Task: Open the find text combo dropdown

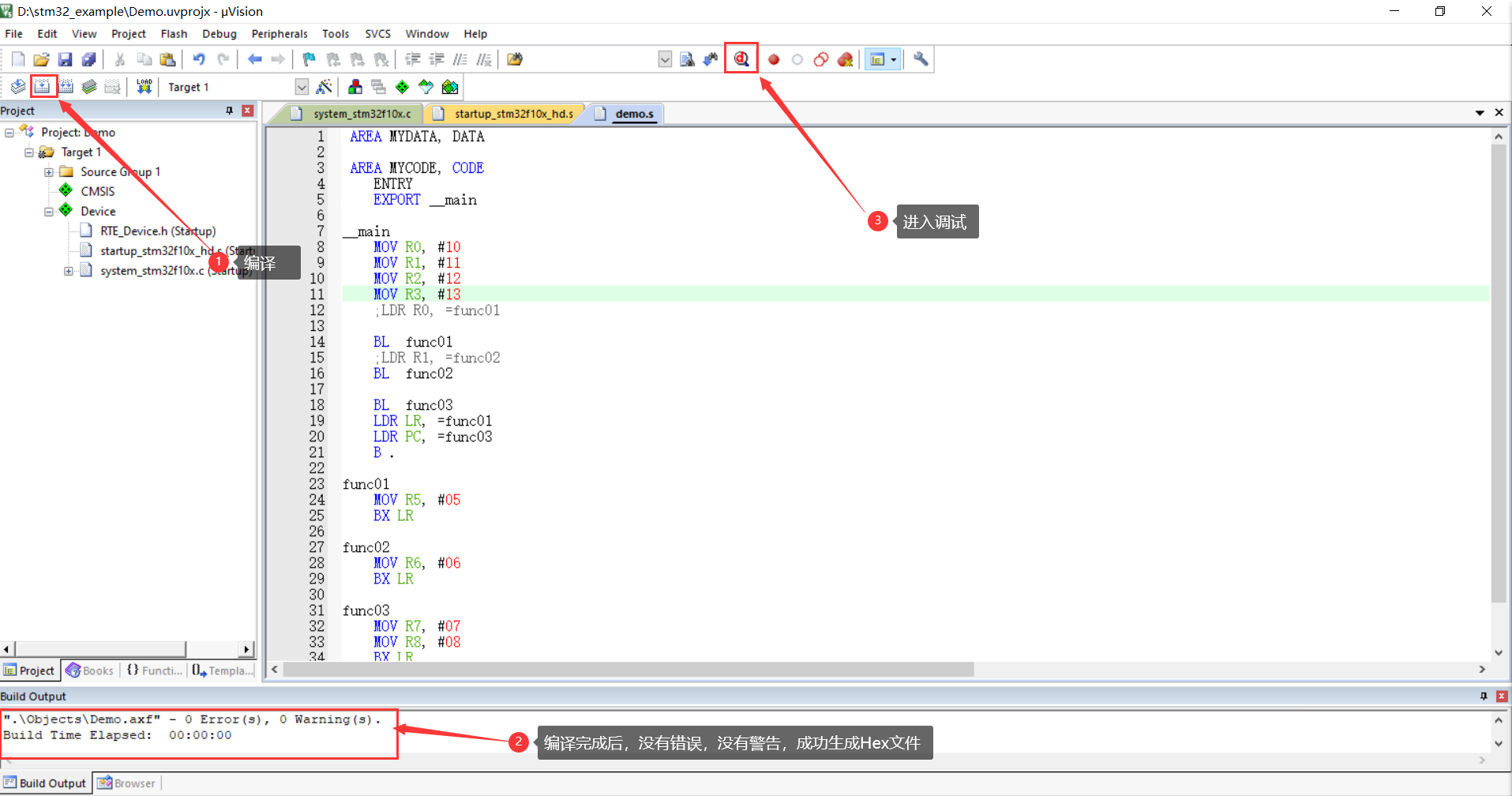Action: [665, 59]
